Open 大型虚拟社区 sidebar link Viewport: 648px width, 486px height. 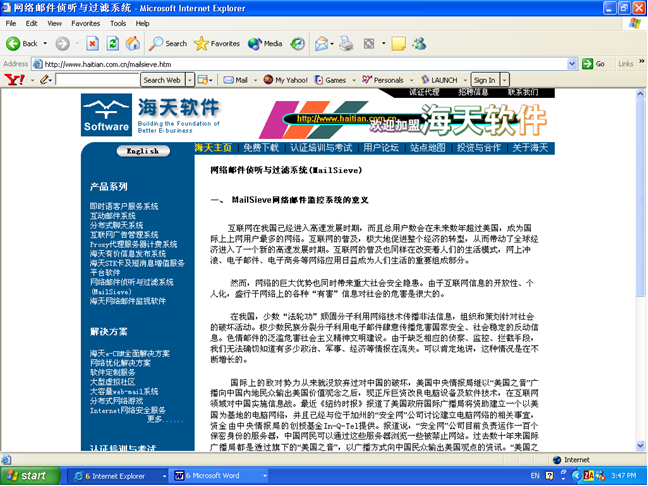(x=112, y=382)
